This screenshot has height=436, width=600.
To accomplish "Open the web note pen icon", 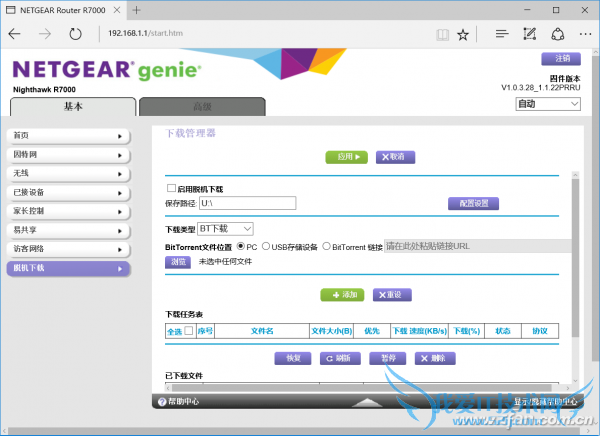I will 530,34.
